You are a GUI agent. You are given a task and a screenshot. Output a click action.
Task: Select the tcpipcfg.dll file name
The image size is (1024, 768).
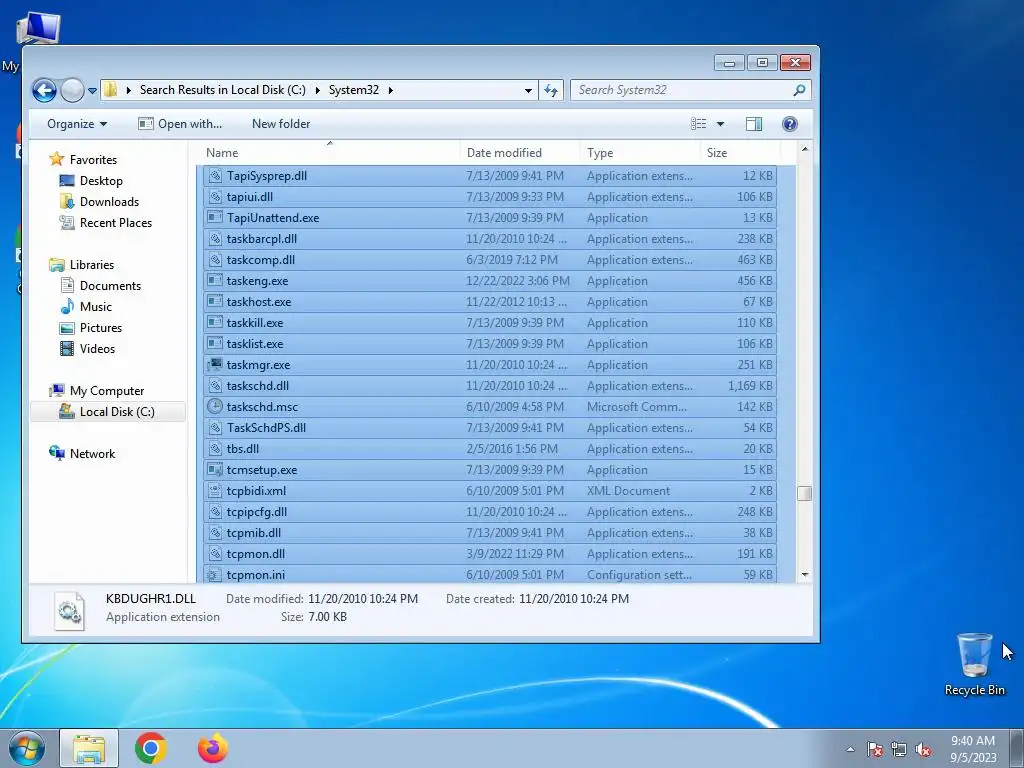(x=257, y=512)
